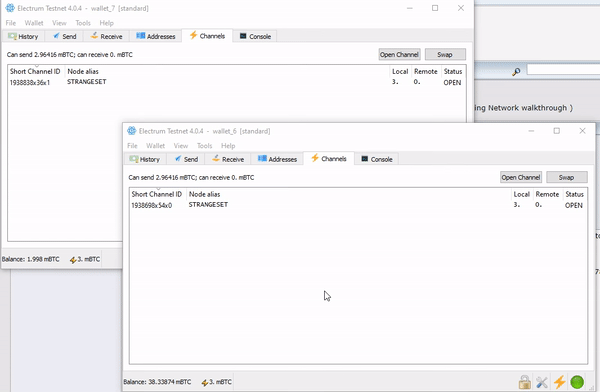The width and height of the screenshot is (600, 392).
Task: Switch to Receive tab in wallet_7
Action: point(106,36)
